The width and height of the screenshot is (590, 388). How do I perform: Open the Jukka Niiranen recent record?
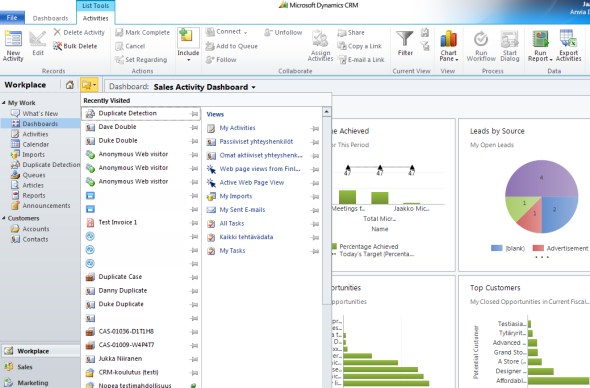click(x=120, y=359)
